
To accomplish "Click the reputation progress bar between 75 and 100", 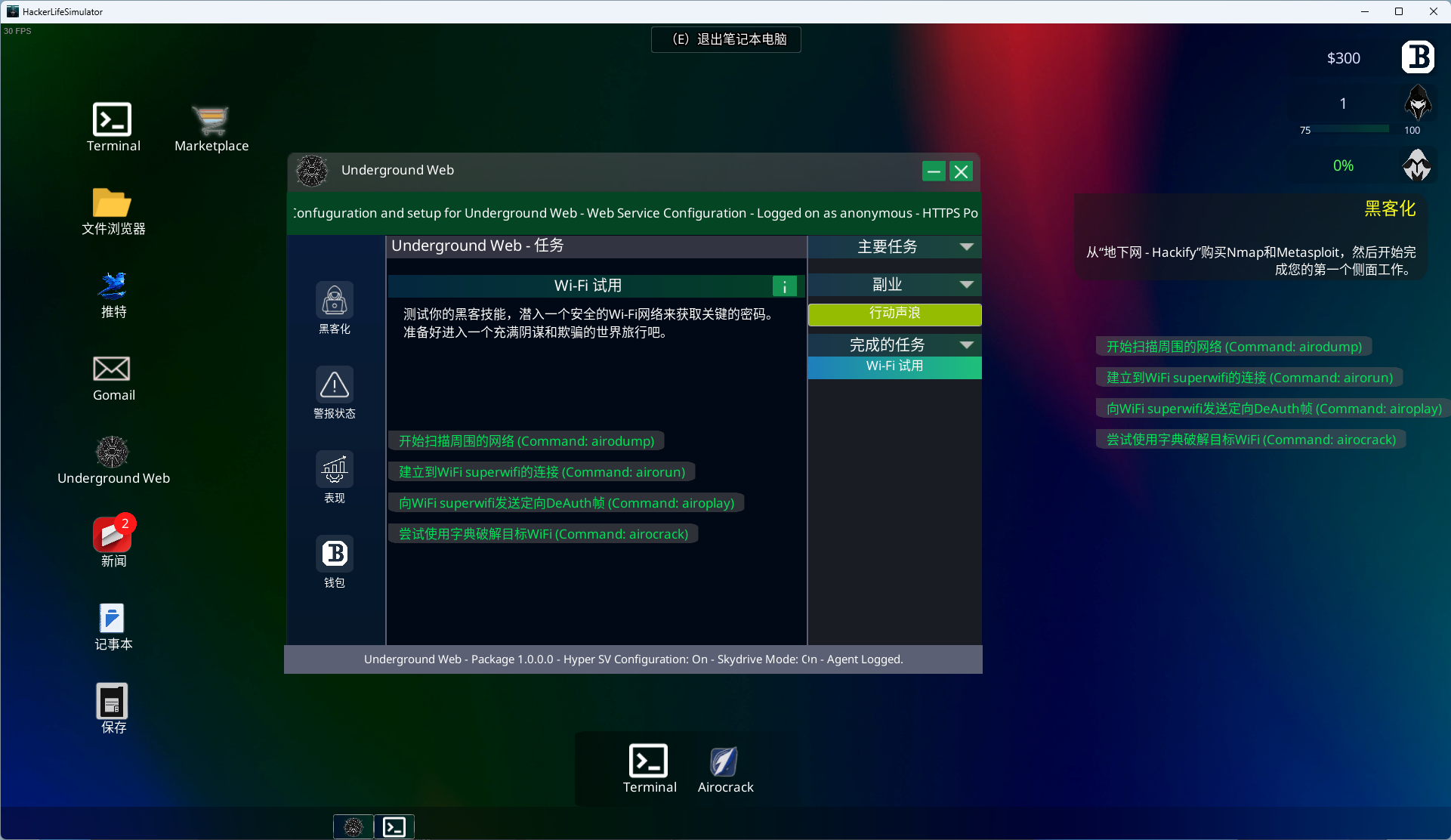I will point(1358,129).
